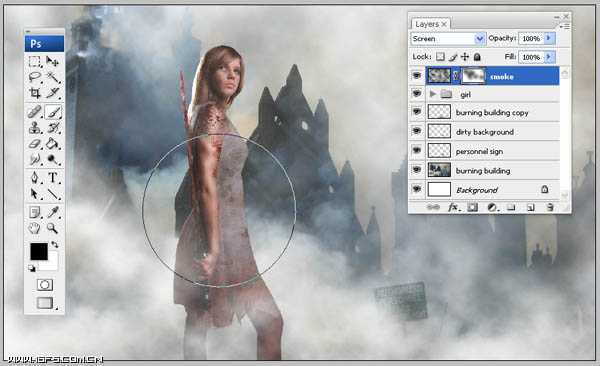Delete layer with the trash icon
This screenshot has width=600, height=366.
click(550, 207)
